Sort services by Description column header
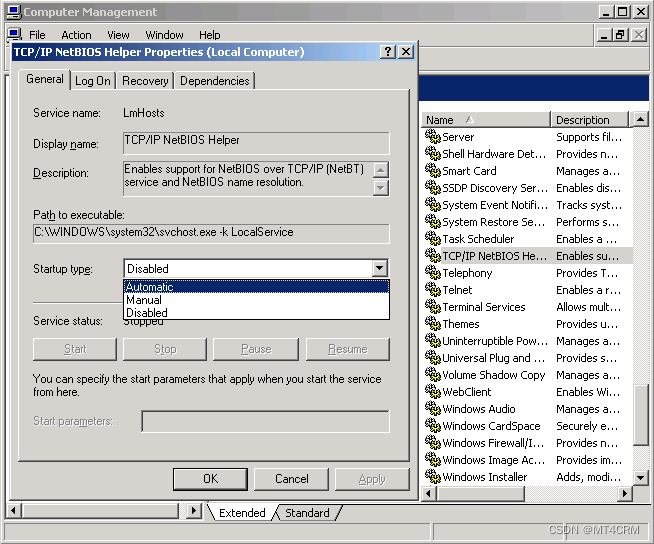 [x=590, y=120]
